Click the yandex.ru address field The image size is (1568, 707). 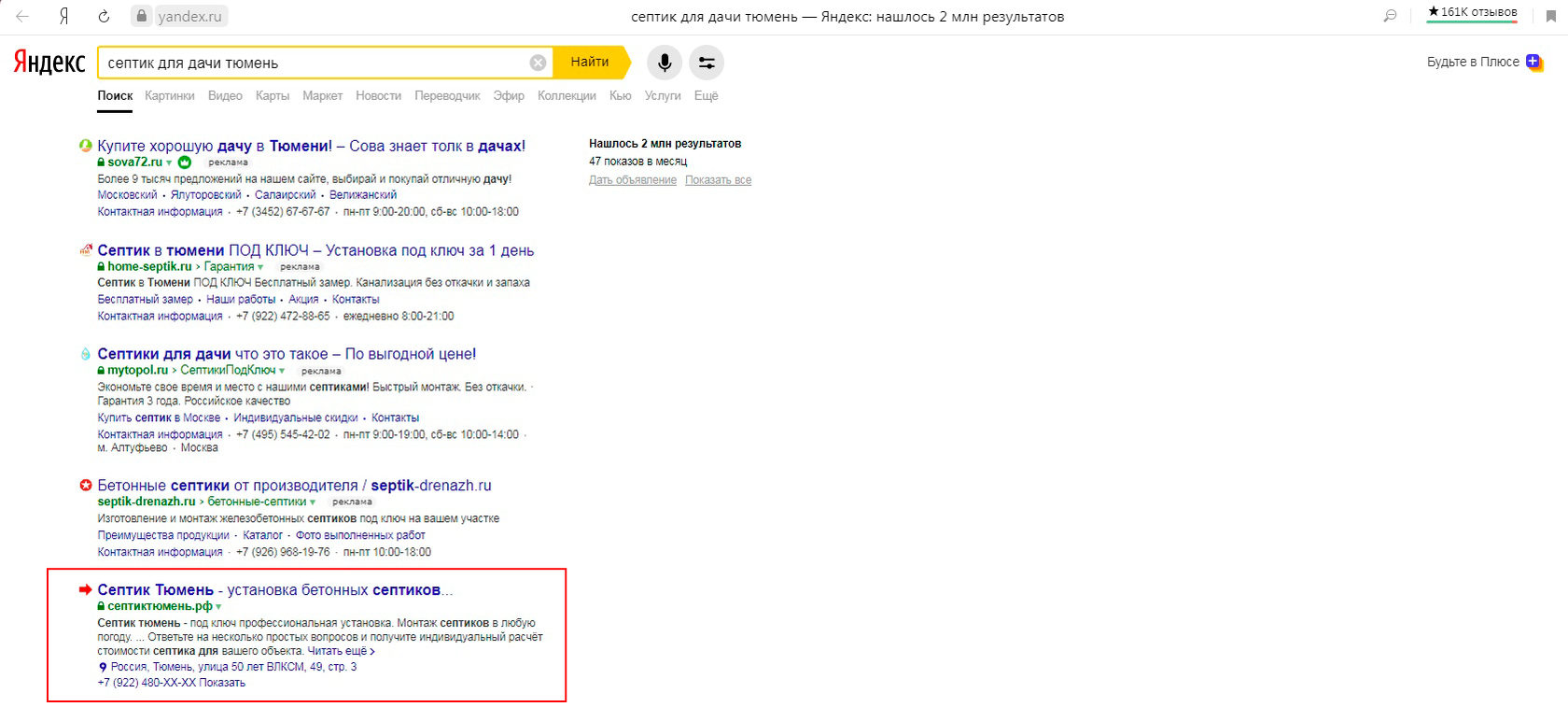[x=189, y=16]
